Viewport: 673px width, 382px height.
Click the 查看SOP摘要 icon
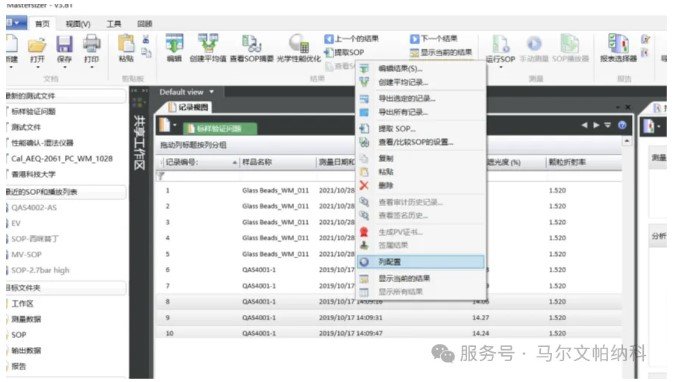click(252, 43)
